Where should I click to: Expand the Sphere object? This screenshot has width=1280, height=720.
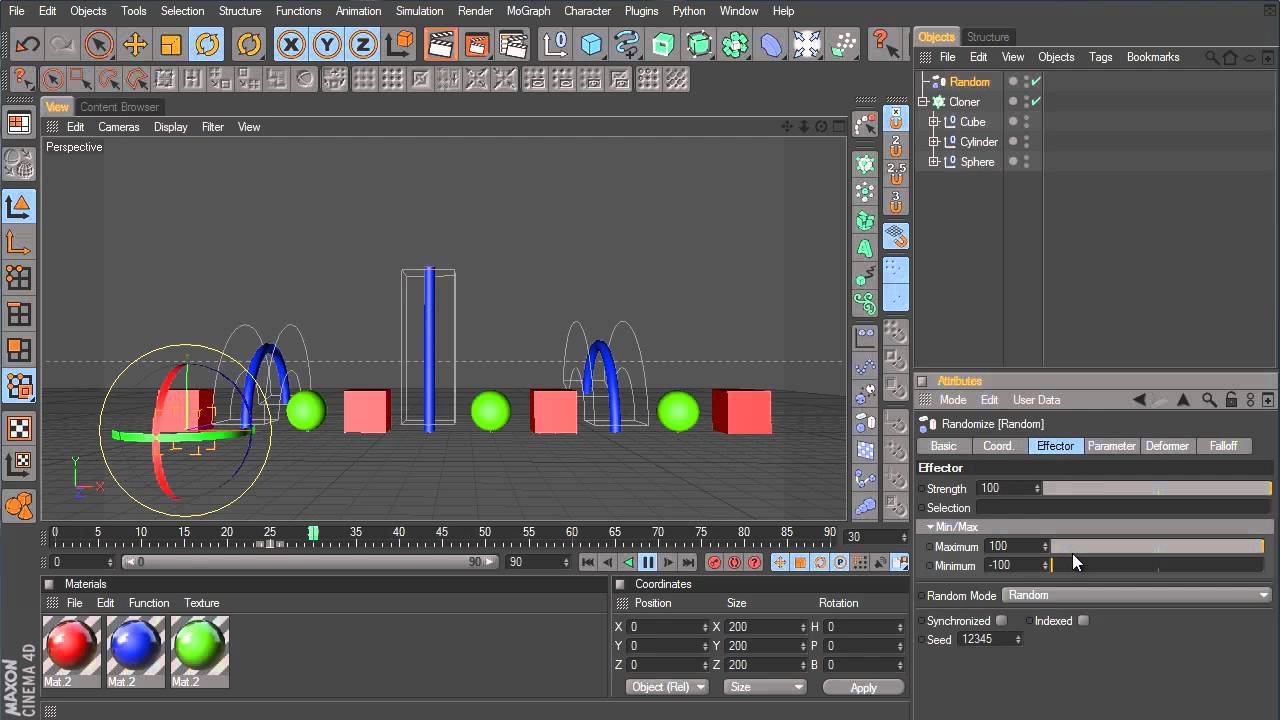point(934,162)
